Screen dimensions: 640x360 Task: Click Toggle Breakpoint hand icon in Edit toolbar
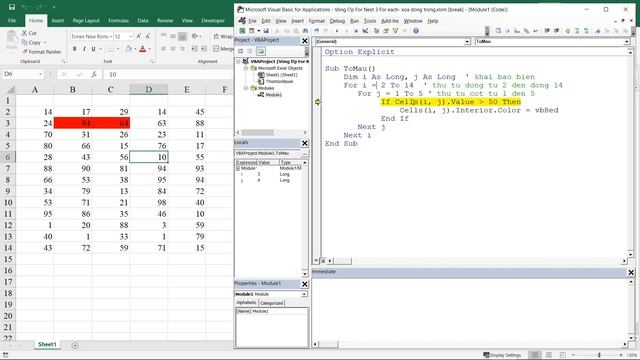pos(567,31)
